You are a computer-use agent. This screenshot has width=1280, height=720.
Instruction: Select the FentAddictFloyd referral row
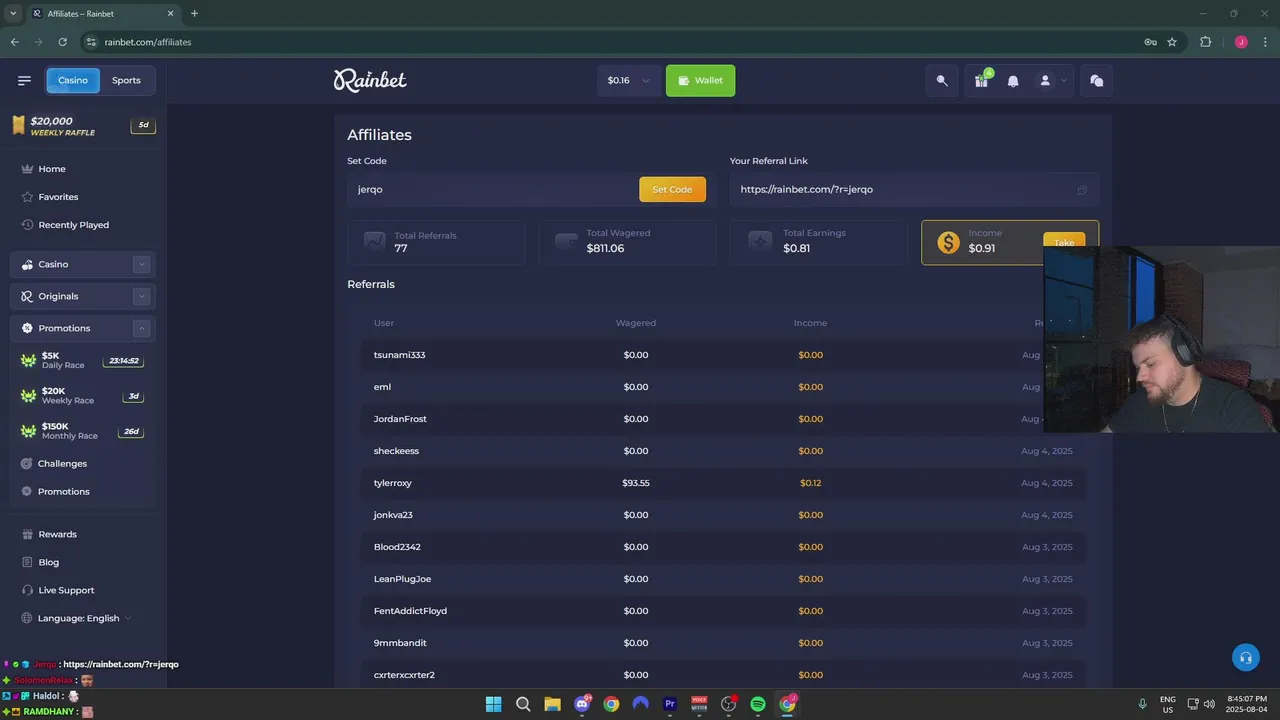[723, 611]
